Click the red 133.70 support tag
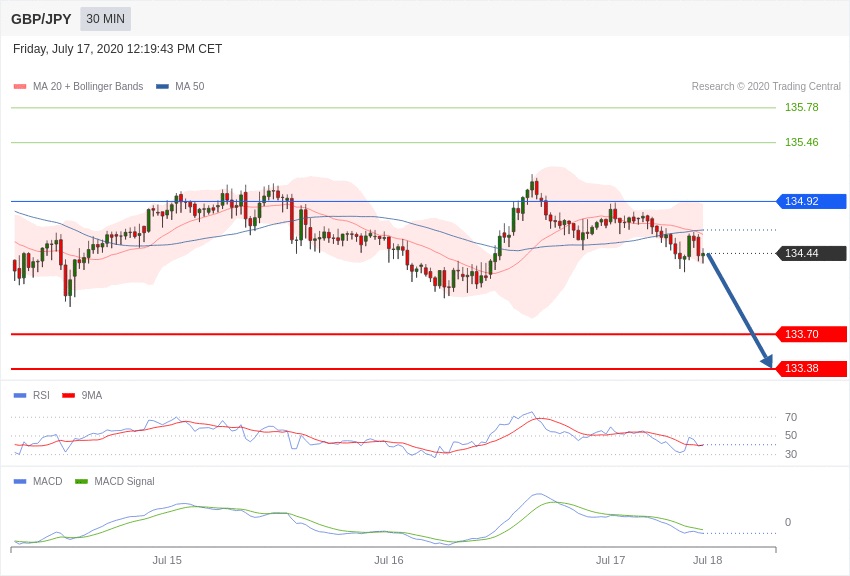The image size is (850, 576). pos(811,334)
